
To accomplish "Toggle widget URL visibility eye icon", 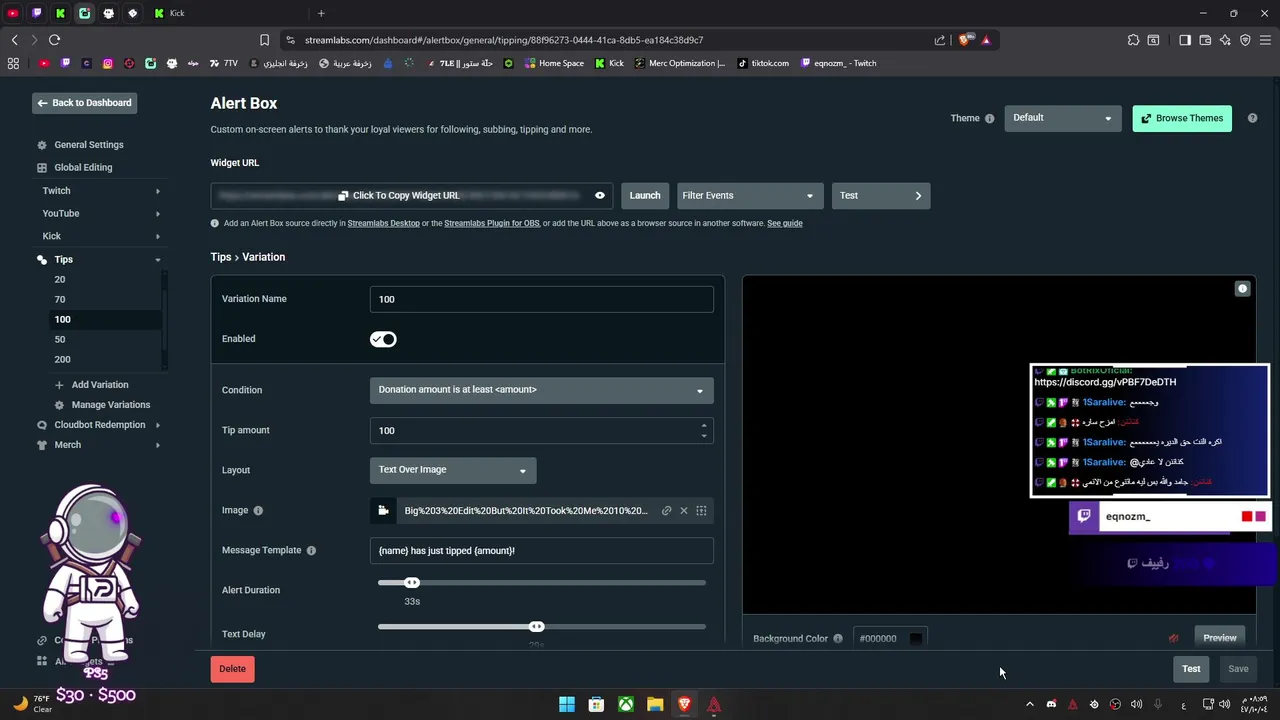I will pos(600,196).
